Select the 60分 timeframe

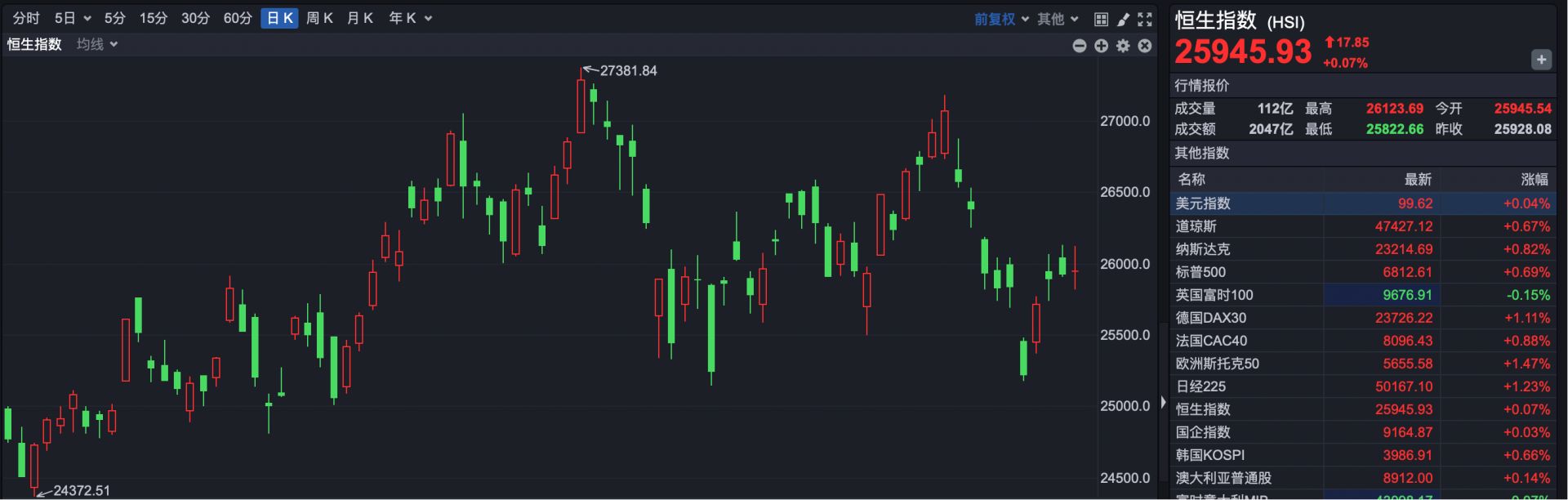click(x=238, y=18)
